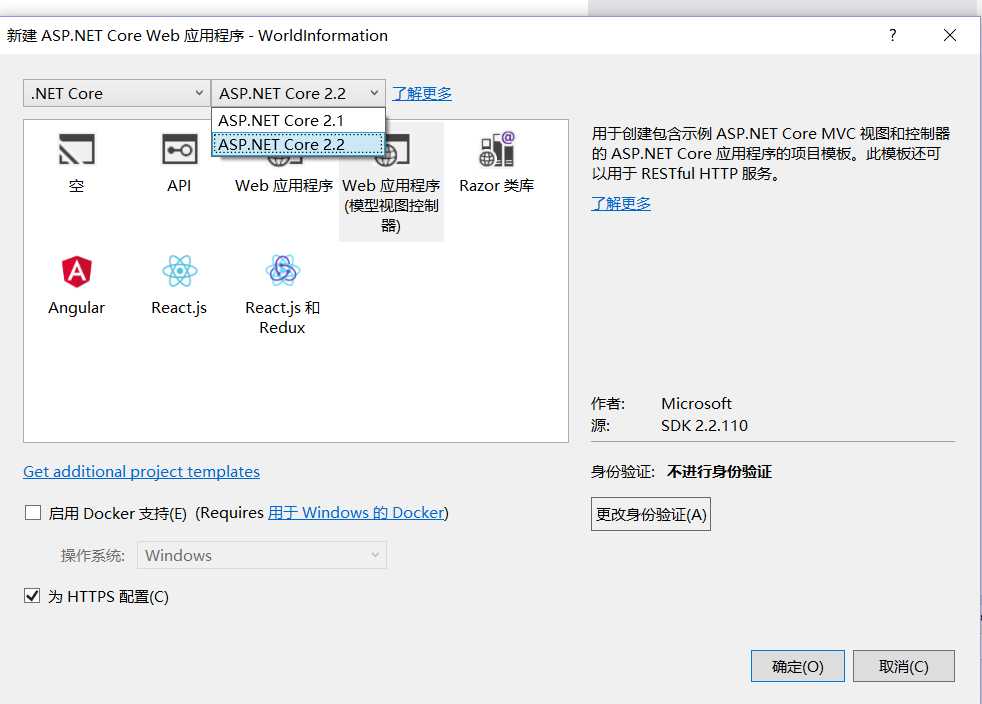Uncheck the HTTPS configuration checkbox
The height and width of the screenshot is (704, 982).
pos(32,596)
